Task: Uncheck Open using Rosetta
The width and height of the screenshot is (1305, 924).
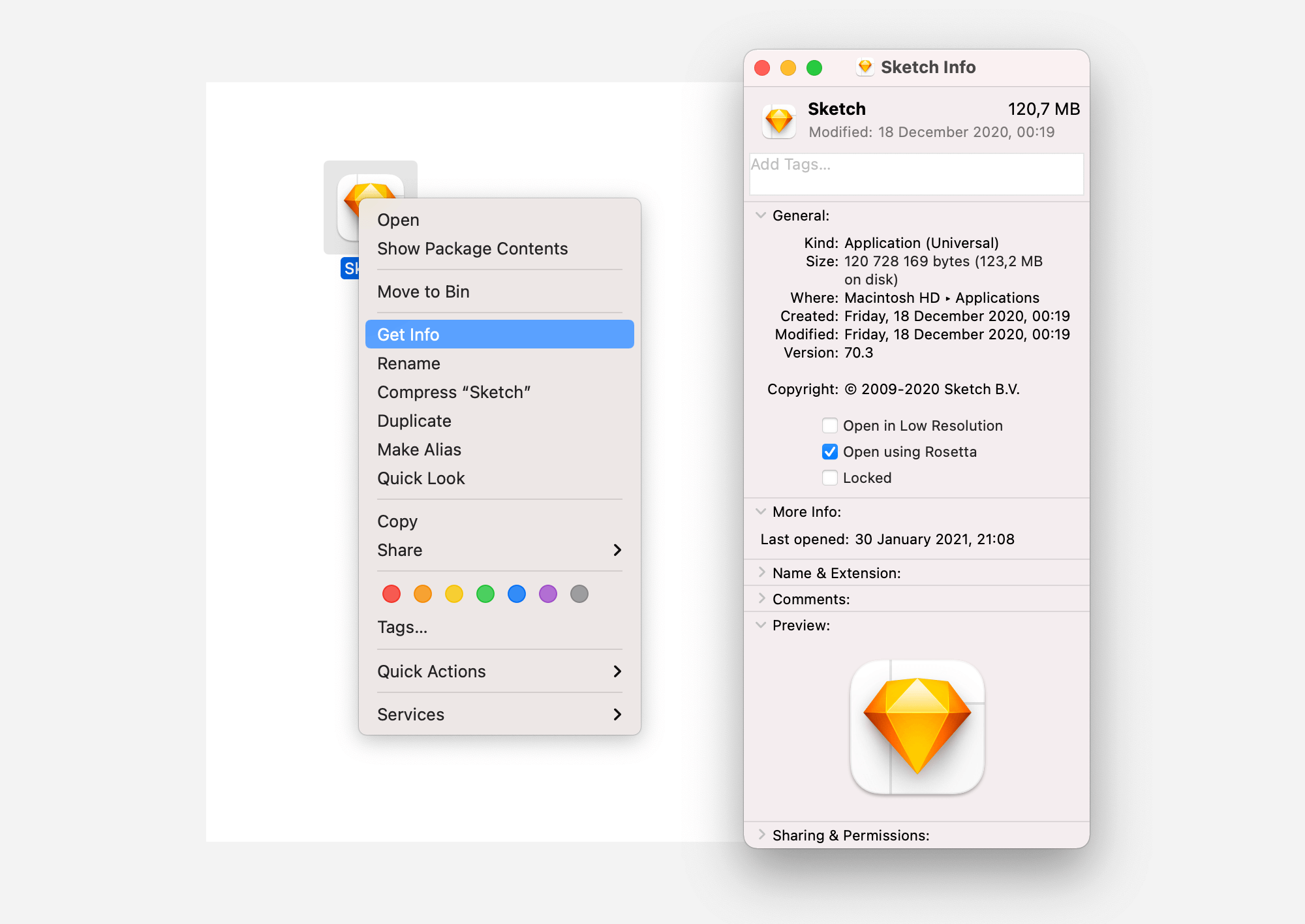Action: [830, 452]
